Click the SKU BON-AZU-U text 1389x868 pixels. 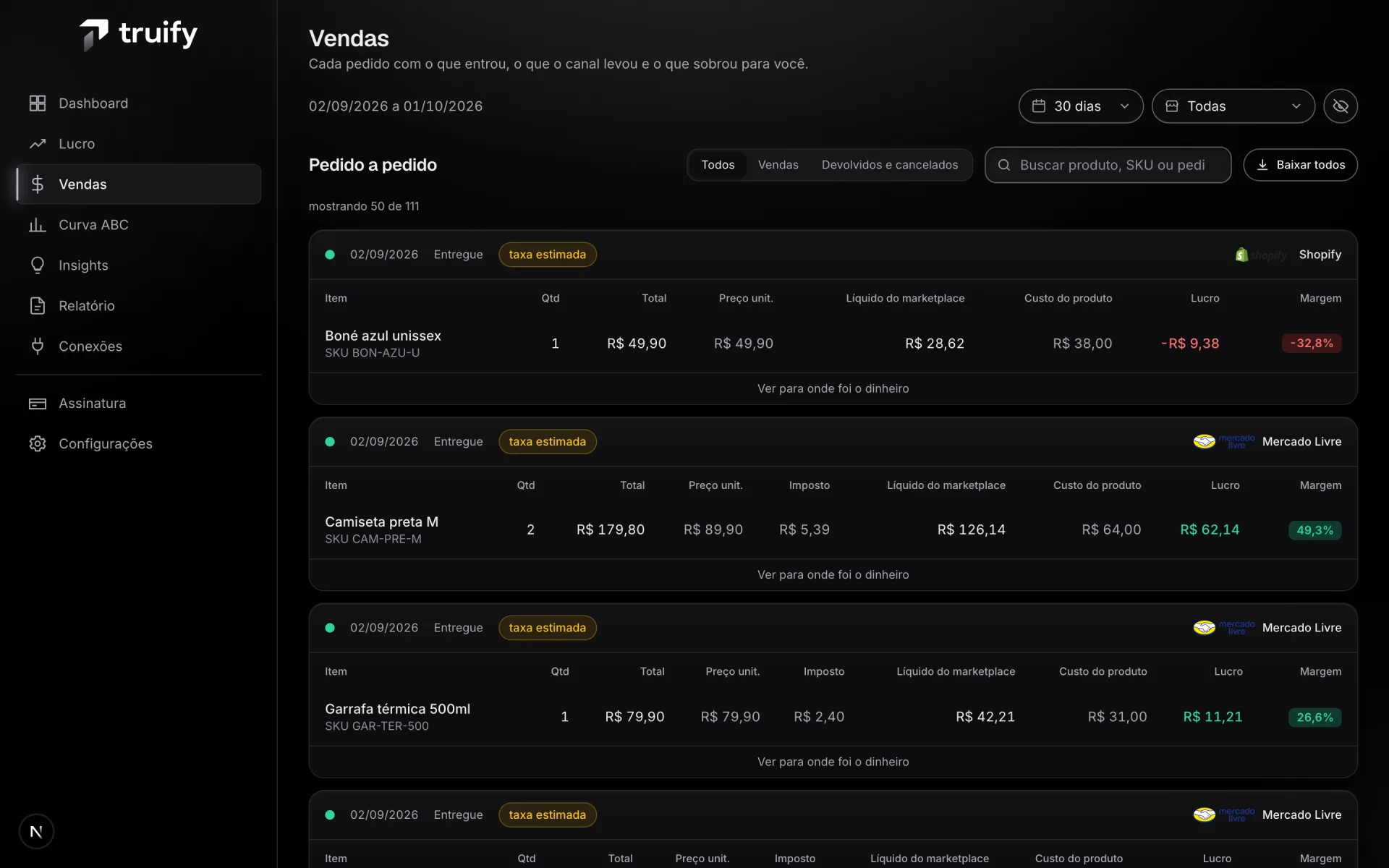(372, 353)
